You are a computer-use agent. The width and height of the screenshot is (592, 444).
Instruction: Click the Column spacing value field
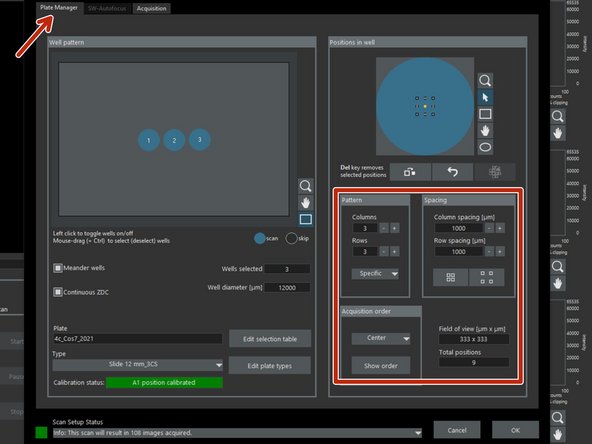tap(459, 228)
